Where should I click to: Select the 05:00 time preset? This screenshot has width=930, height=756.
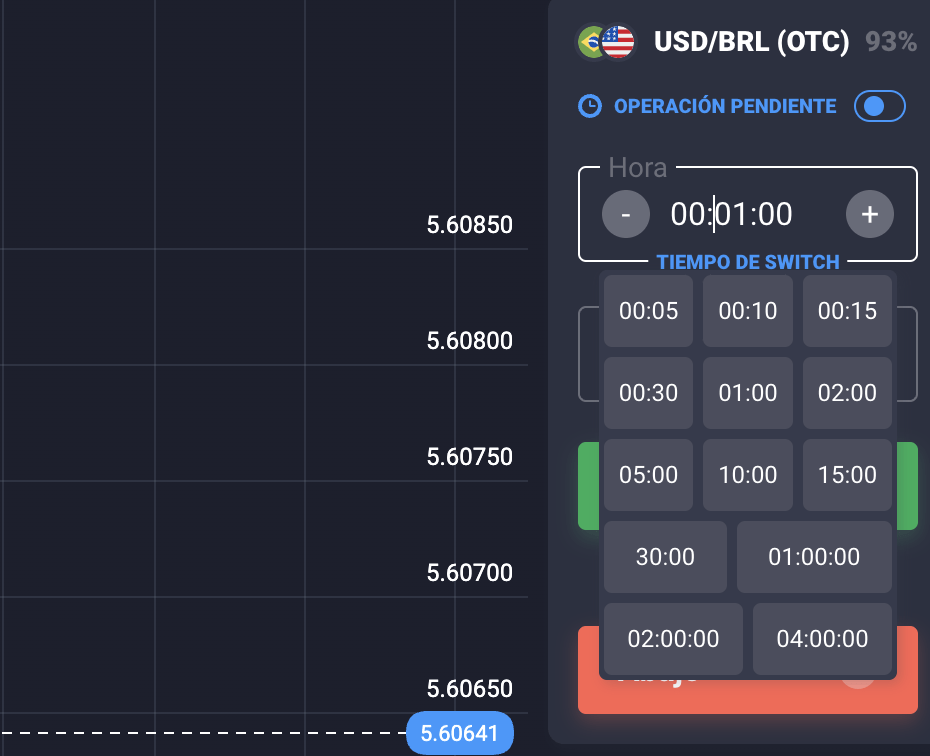(648, 474)
